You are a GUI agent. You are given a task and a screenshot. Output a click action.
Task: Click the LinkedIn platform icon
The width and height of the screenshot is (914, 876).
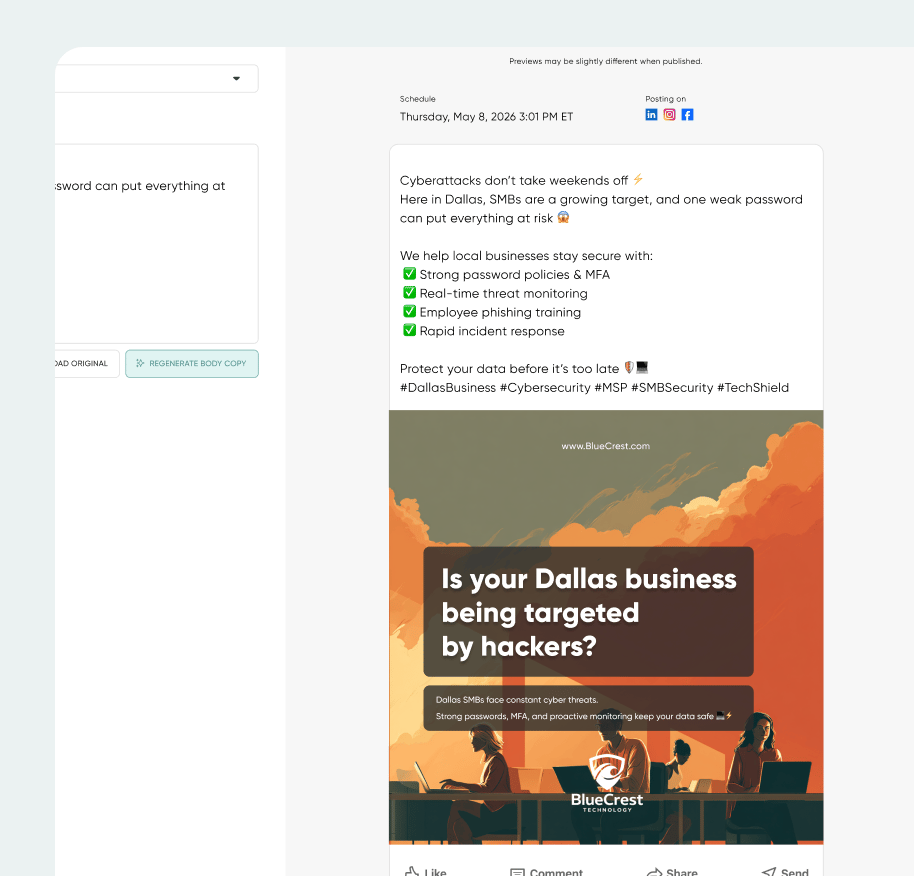pos(651,115)
